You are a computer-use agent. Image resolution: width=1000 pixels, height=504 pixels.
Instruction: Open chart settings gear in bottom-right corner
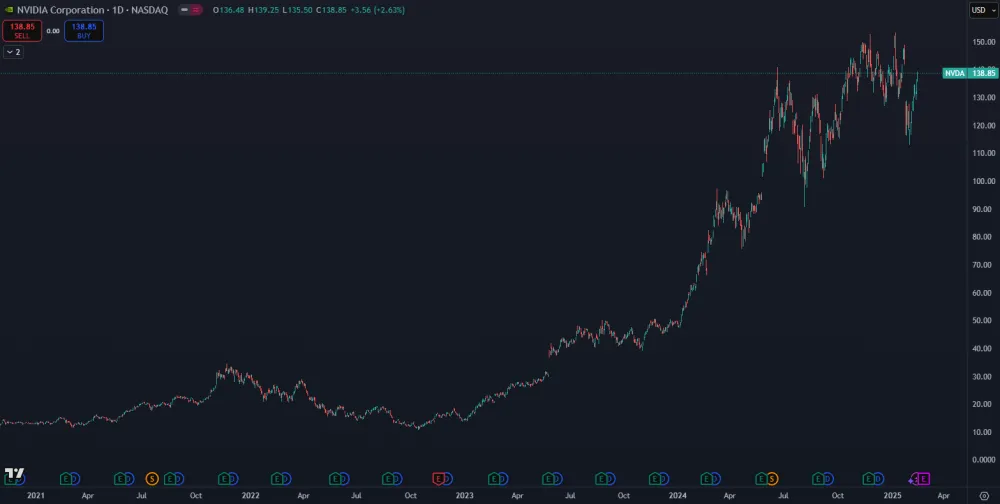[983, 495]
